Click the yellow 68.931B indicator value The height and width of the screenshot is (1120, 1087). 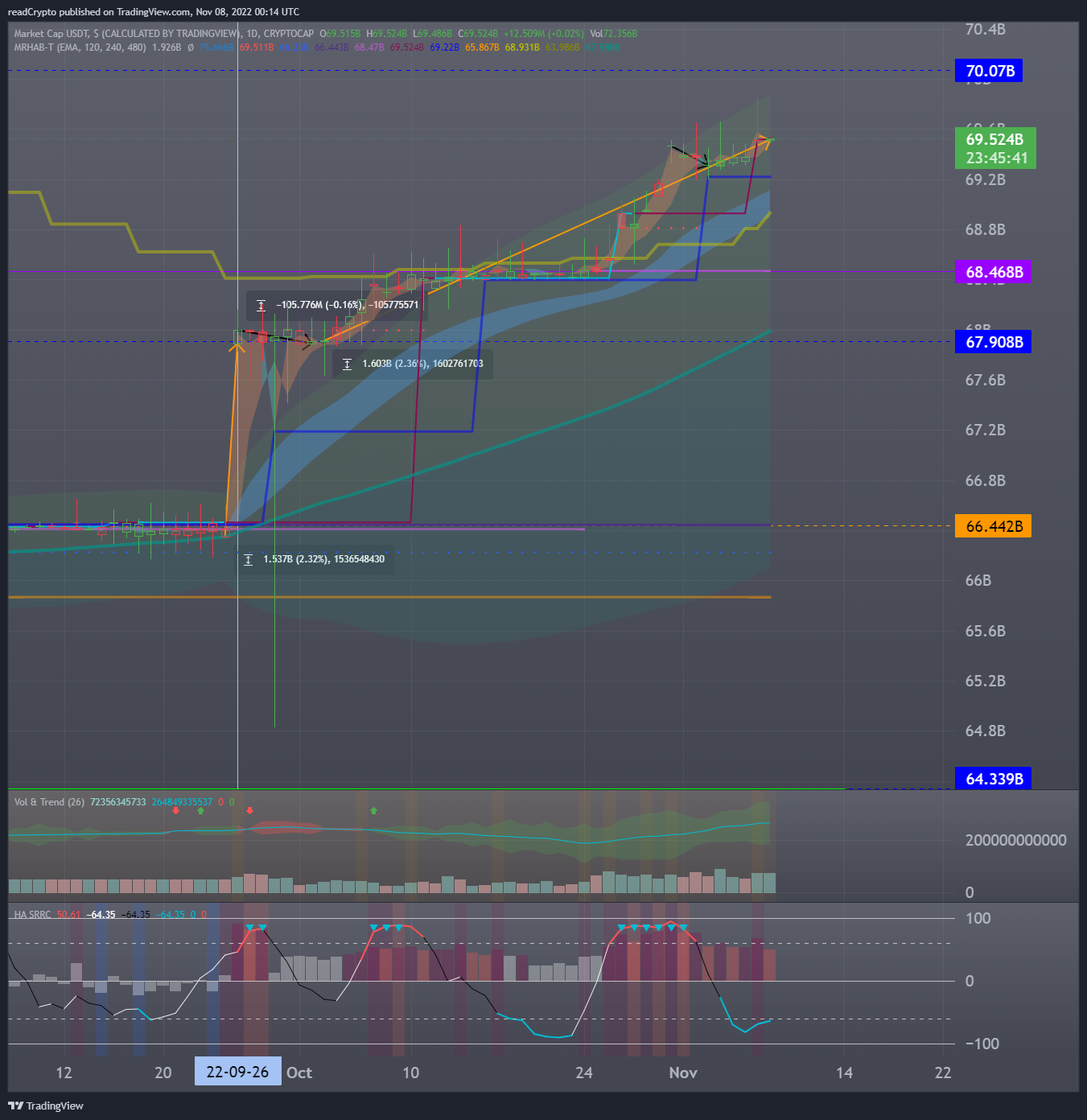522,47
